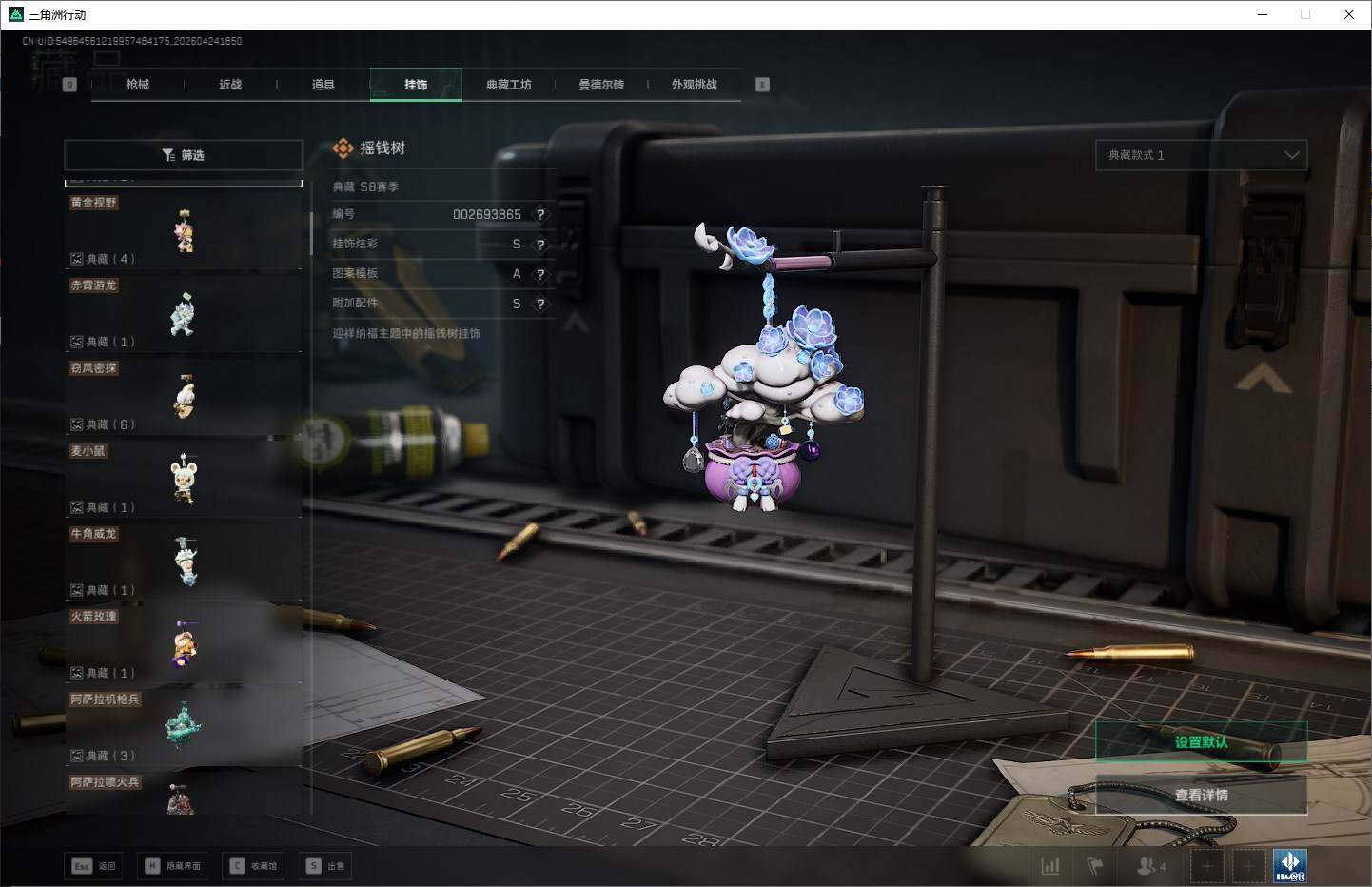This screenshot has width=1372, height=887.
Task: Click the flag icon in bottom bar
Action: coord(1095,866)
